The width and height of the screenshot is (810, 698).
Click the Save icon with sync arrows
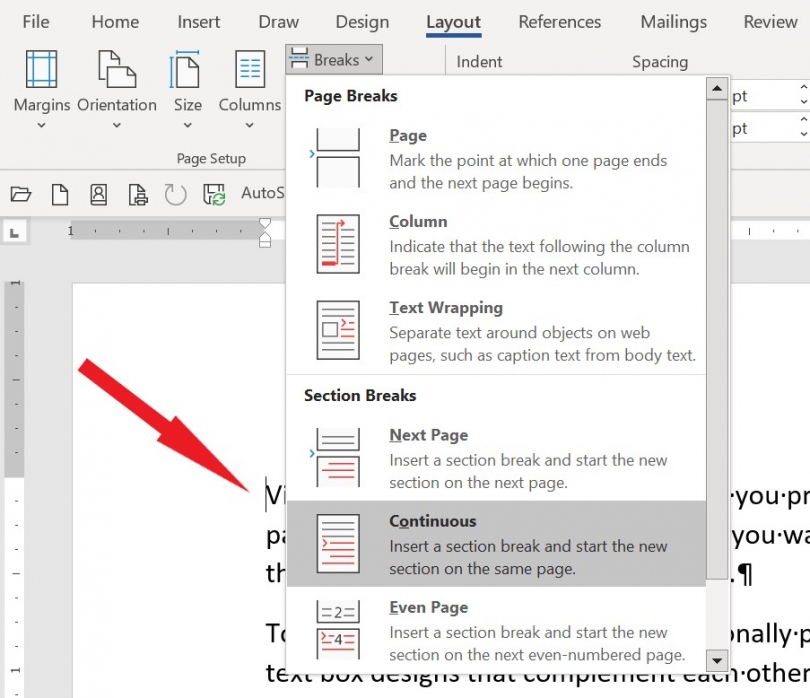212,193
